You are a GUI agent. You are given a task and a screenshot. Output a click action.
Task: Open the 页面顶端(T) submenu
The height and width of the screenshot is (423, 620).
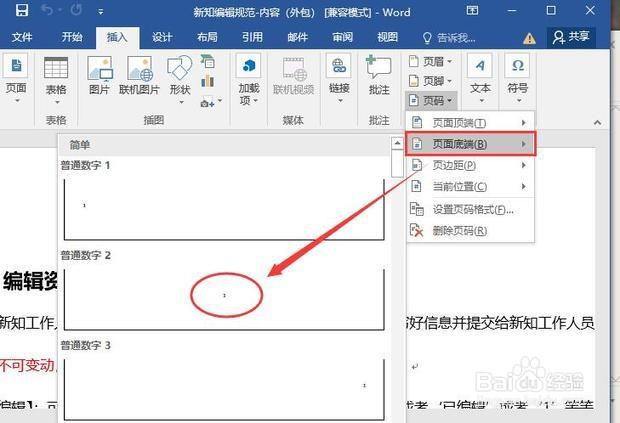470,123
